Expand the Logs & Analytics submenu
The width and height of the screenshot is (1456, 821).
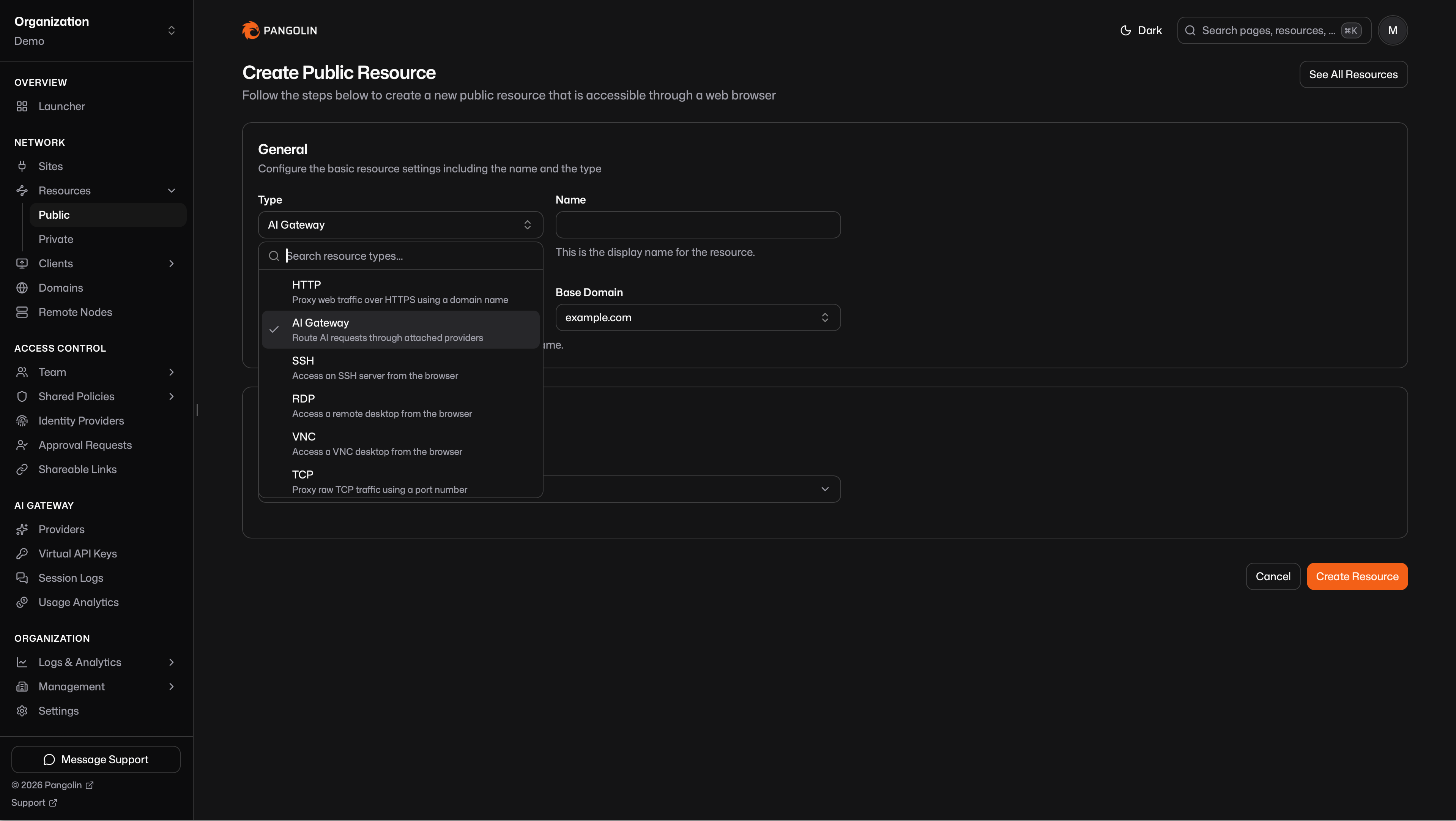tap(171, 662)
